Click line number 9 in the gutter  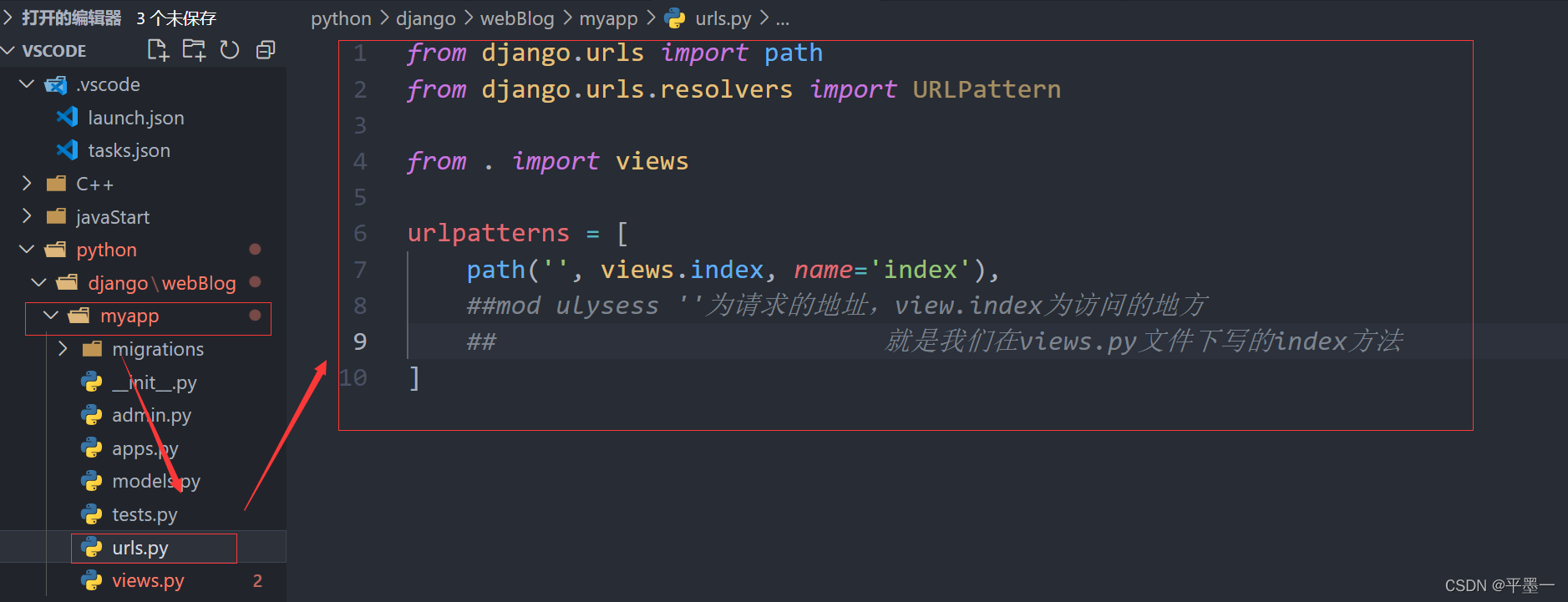[x=360, y=341]
